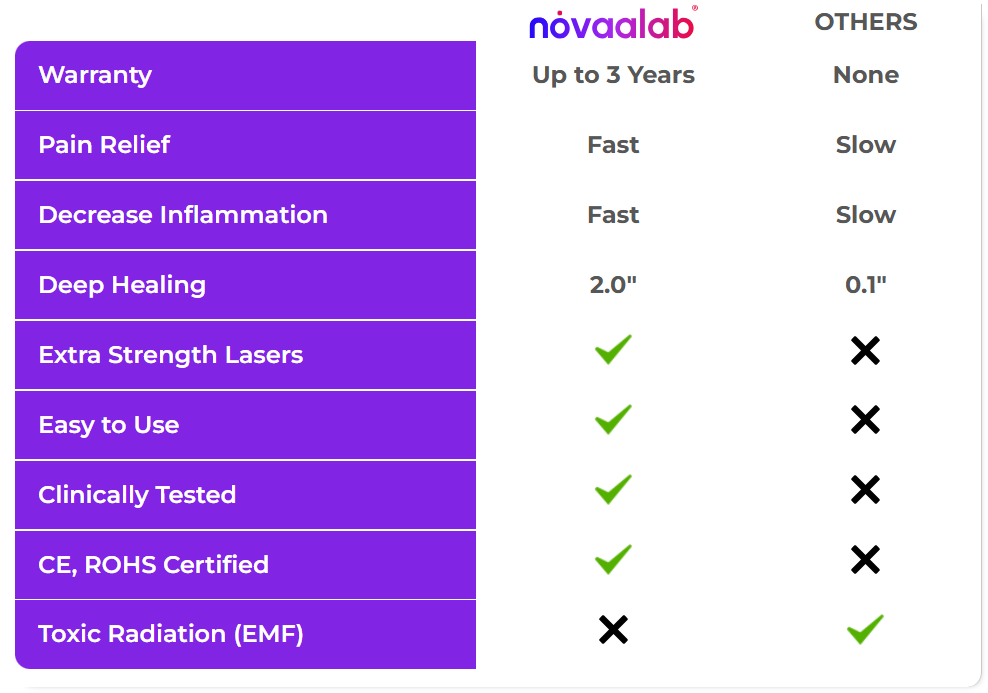Click the Others checkmark for Toxic Radiation
Image resolution: width=988 pixels, height=693 pixels.
(x=865, y=629)
